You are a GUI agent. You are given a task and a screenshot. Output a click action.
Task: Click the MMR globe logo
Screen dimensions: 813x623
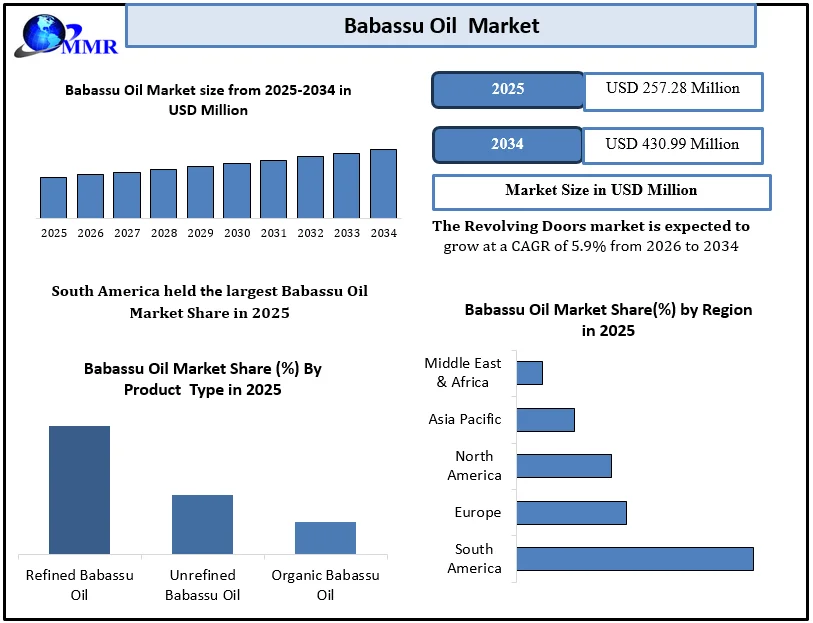[66, 35]
